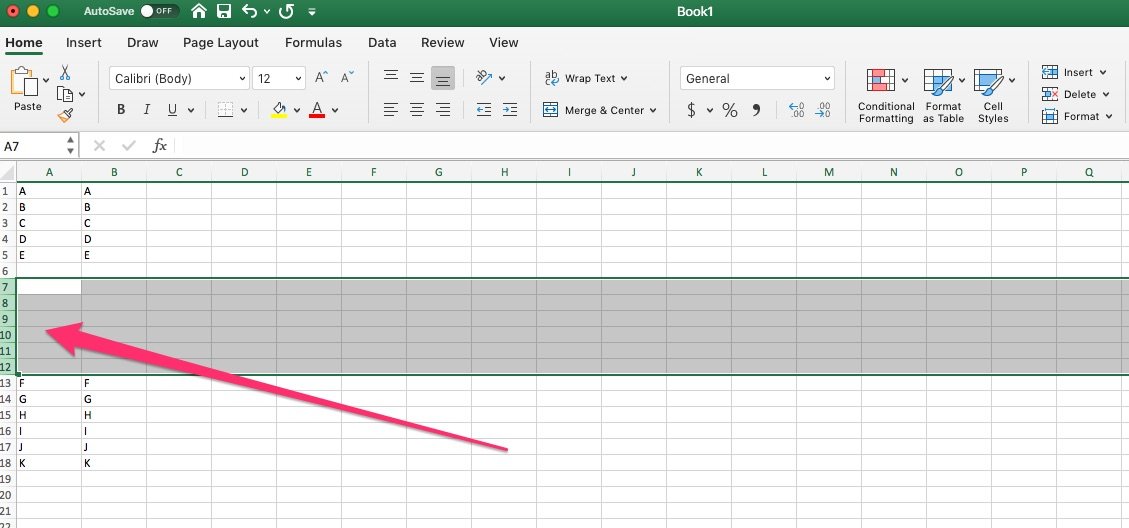Increase font size with large A
Viewport: 1129px width, 528px height.
point(322,78)
